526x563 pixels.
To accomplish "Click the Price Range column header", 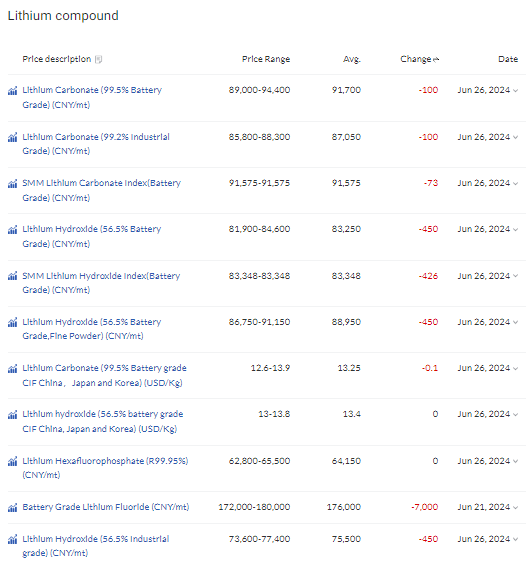I will tap(266, 59).
